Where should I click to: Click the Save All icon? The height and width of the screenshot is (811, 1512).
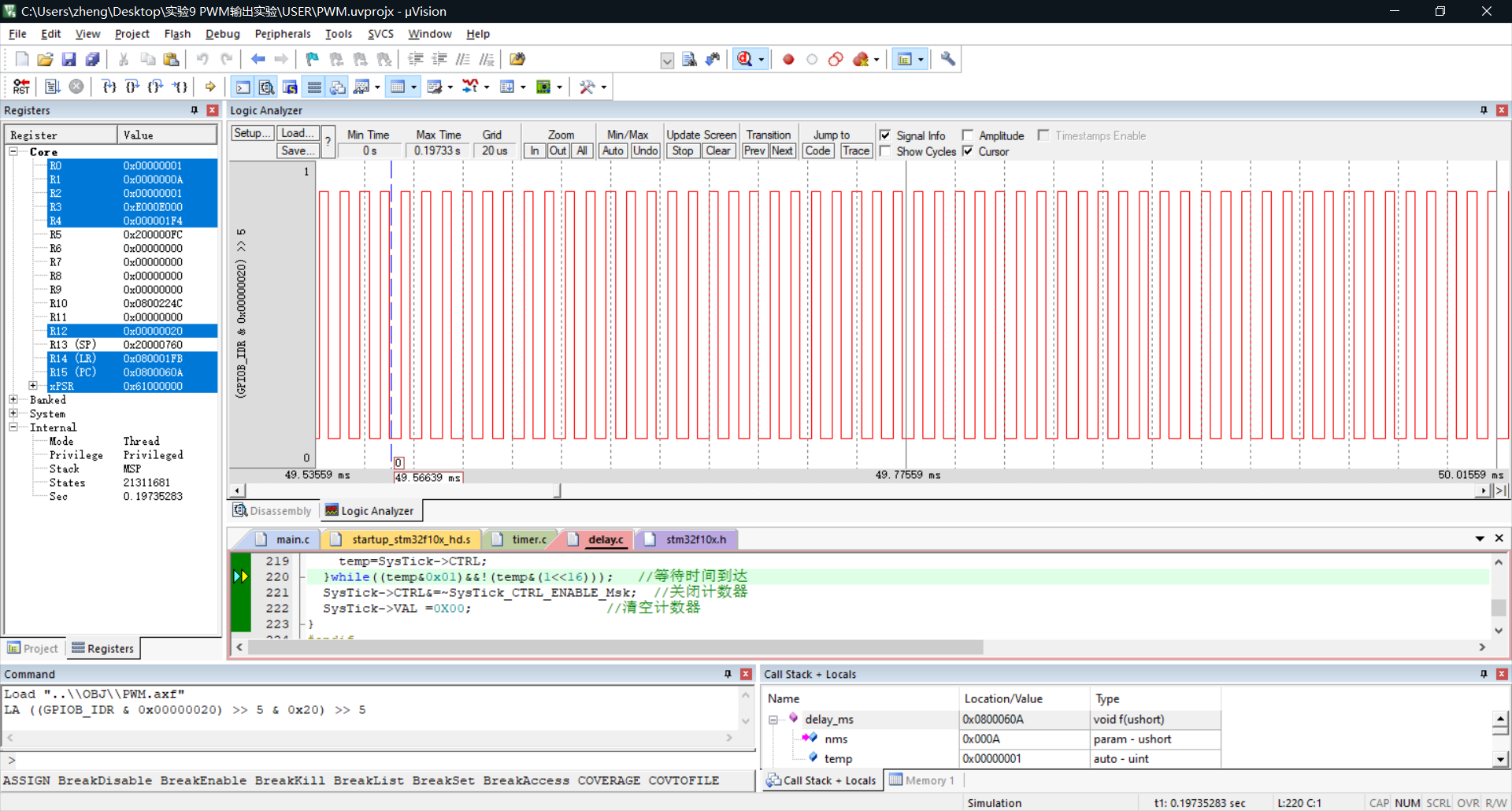coord(92,59)
